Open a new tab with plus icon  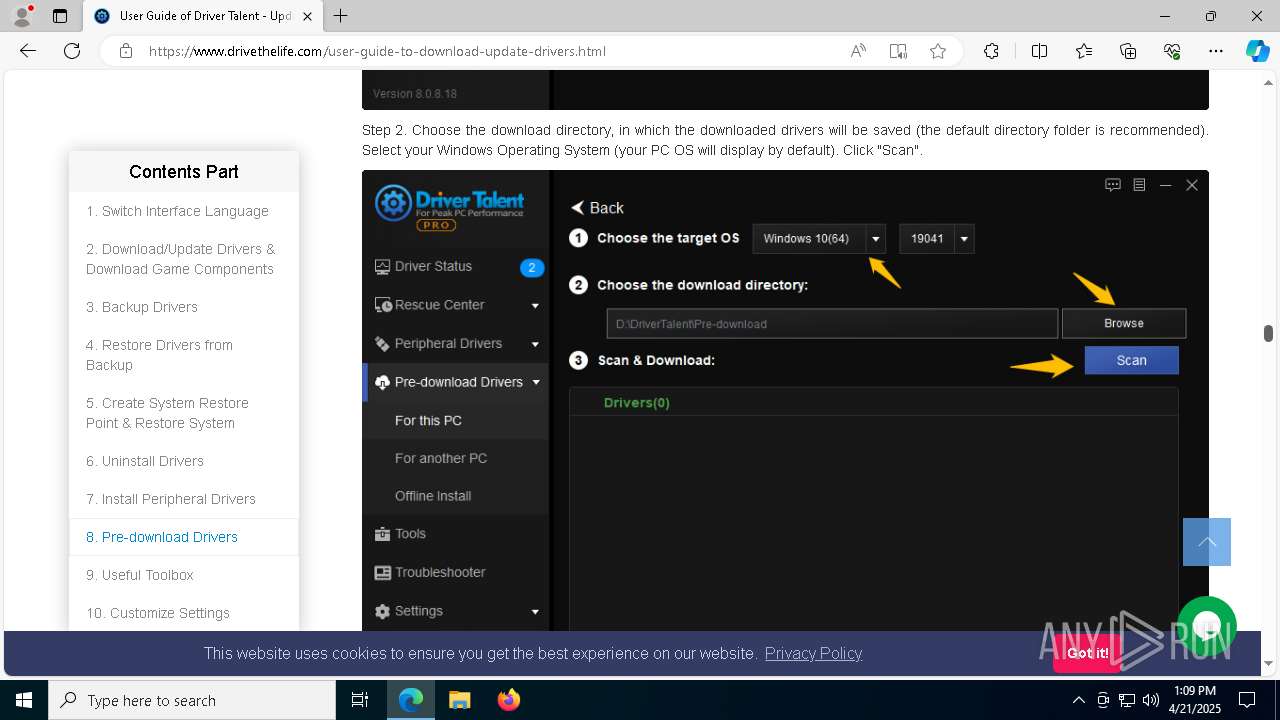341,16
